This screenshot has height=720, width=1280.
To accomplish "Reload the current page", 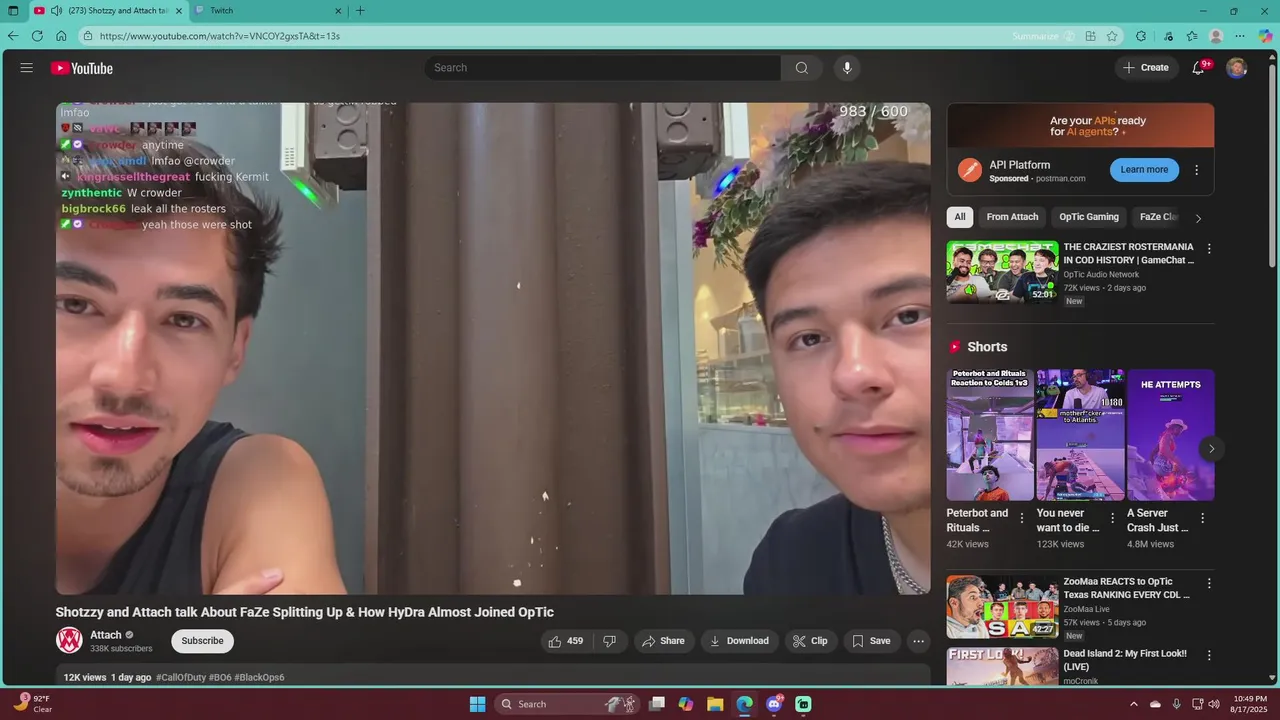I will [37, 36].
